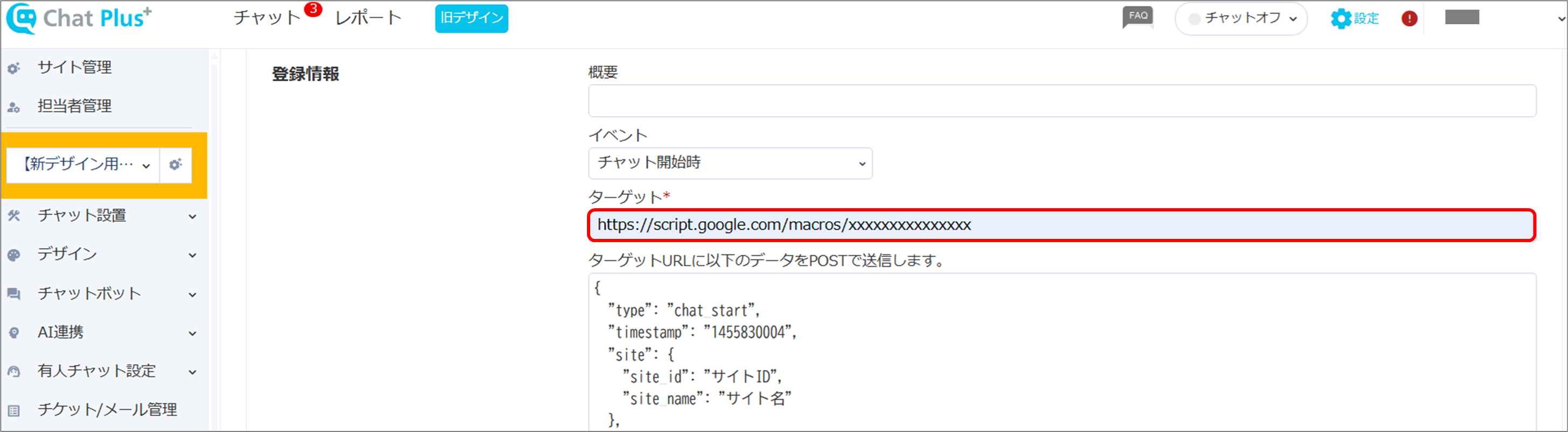Expand the デザイン menu chevron
This screenshot has height=432, width=1568.
(x=192, y=256)
